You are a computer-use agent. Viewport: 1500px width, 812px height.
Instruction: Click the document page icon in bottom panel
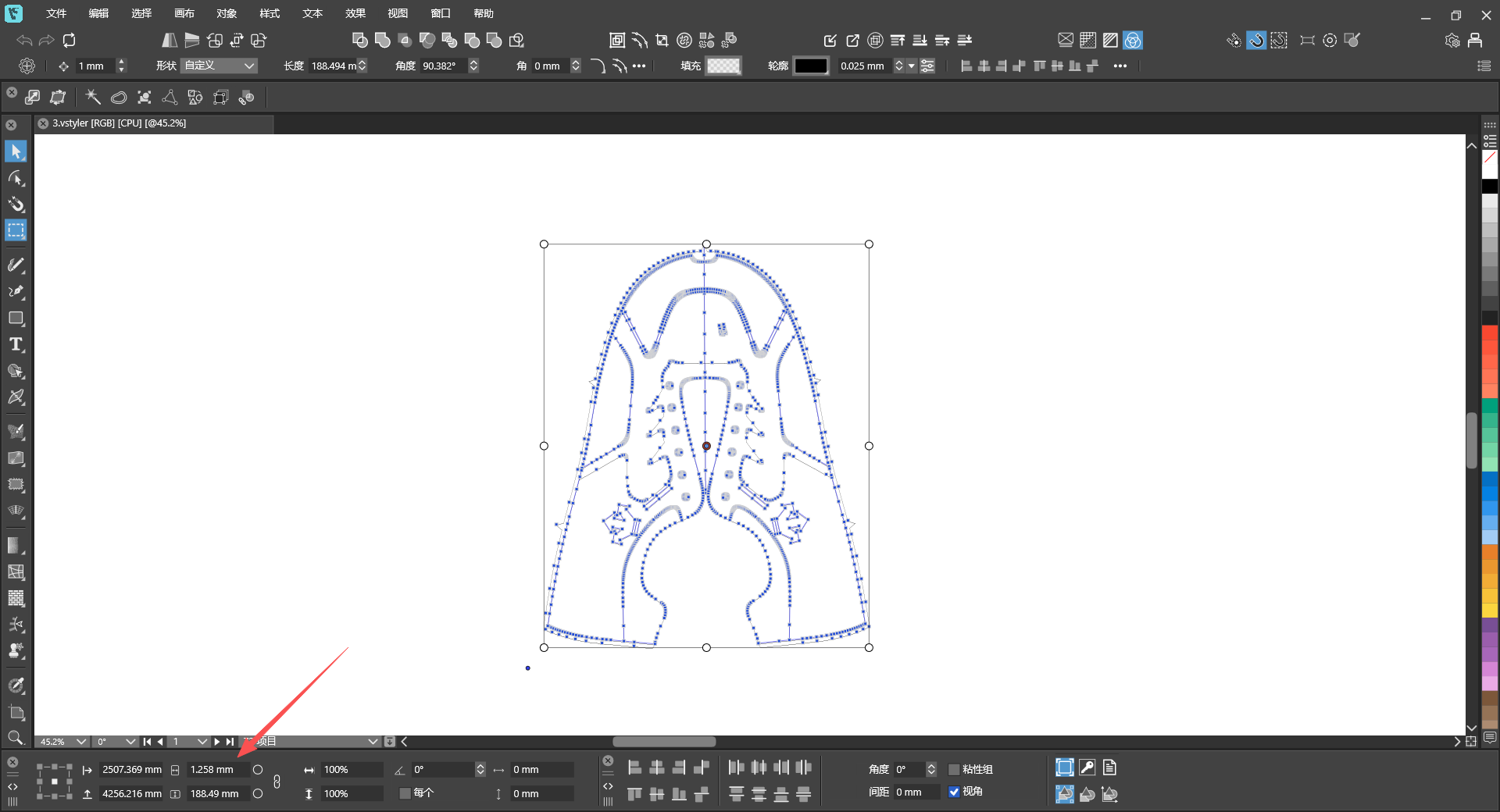pyautogui.click(x=1109, y=768)
